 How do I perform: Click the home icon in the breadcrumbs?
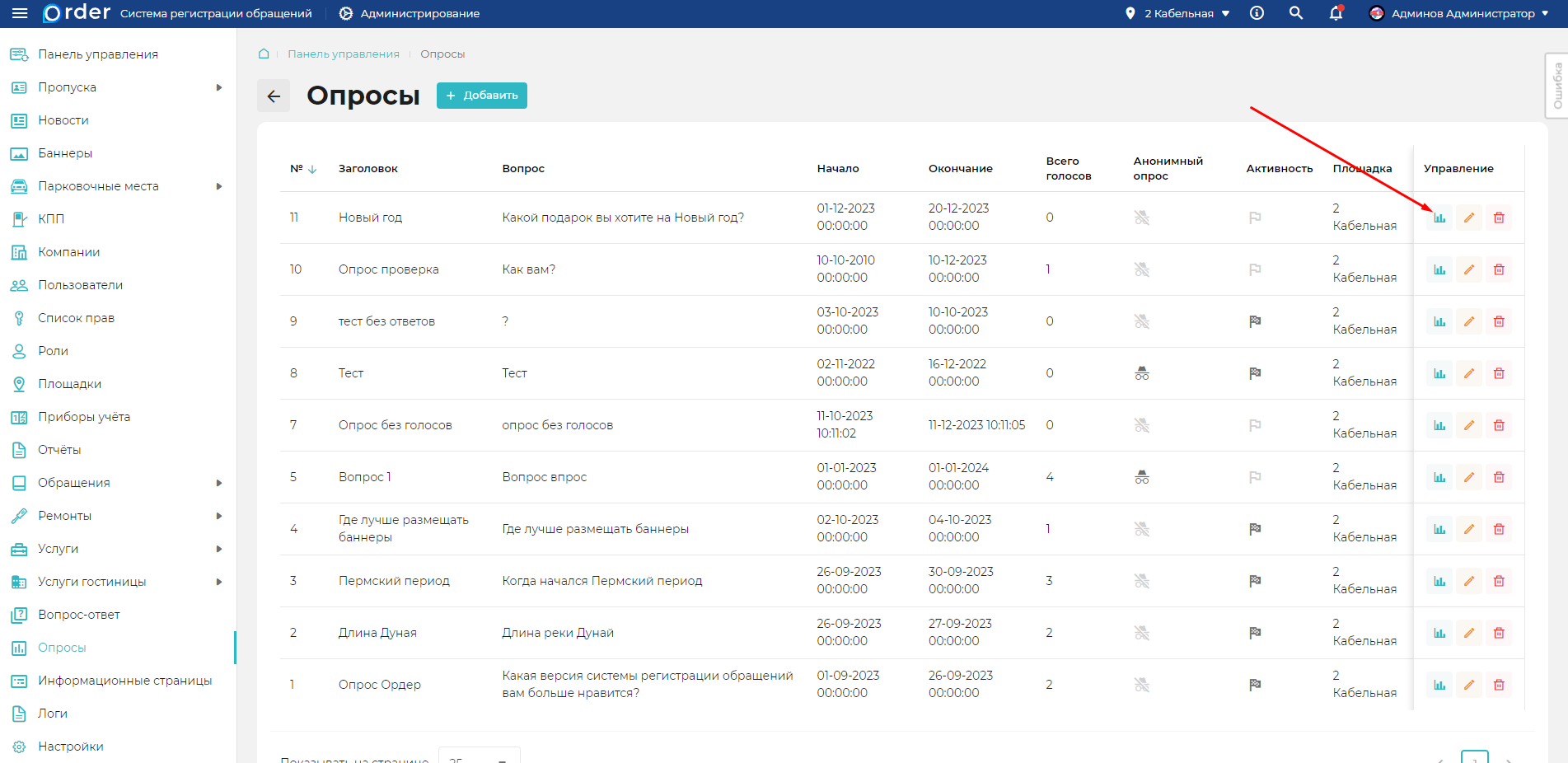(x=264, y=54)
